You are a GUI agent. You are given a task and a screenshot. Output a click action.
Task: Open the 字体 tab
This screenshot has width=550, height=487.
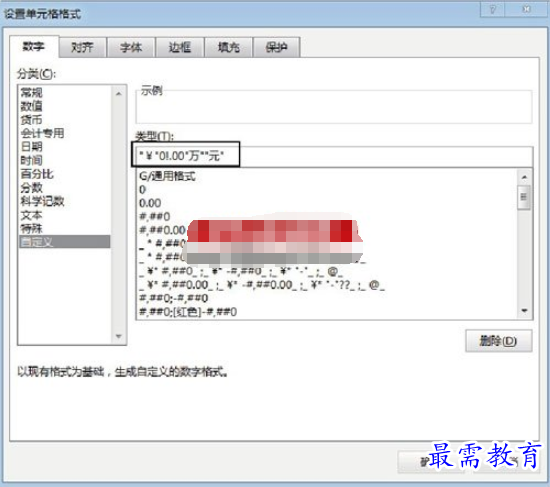[131, 47]
